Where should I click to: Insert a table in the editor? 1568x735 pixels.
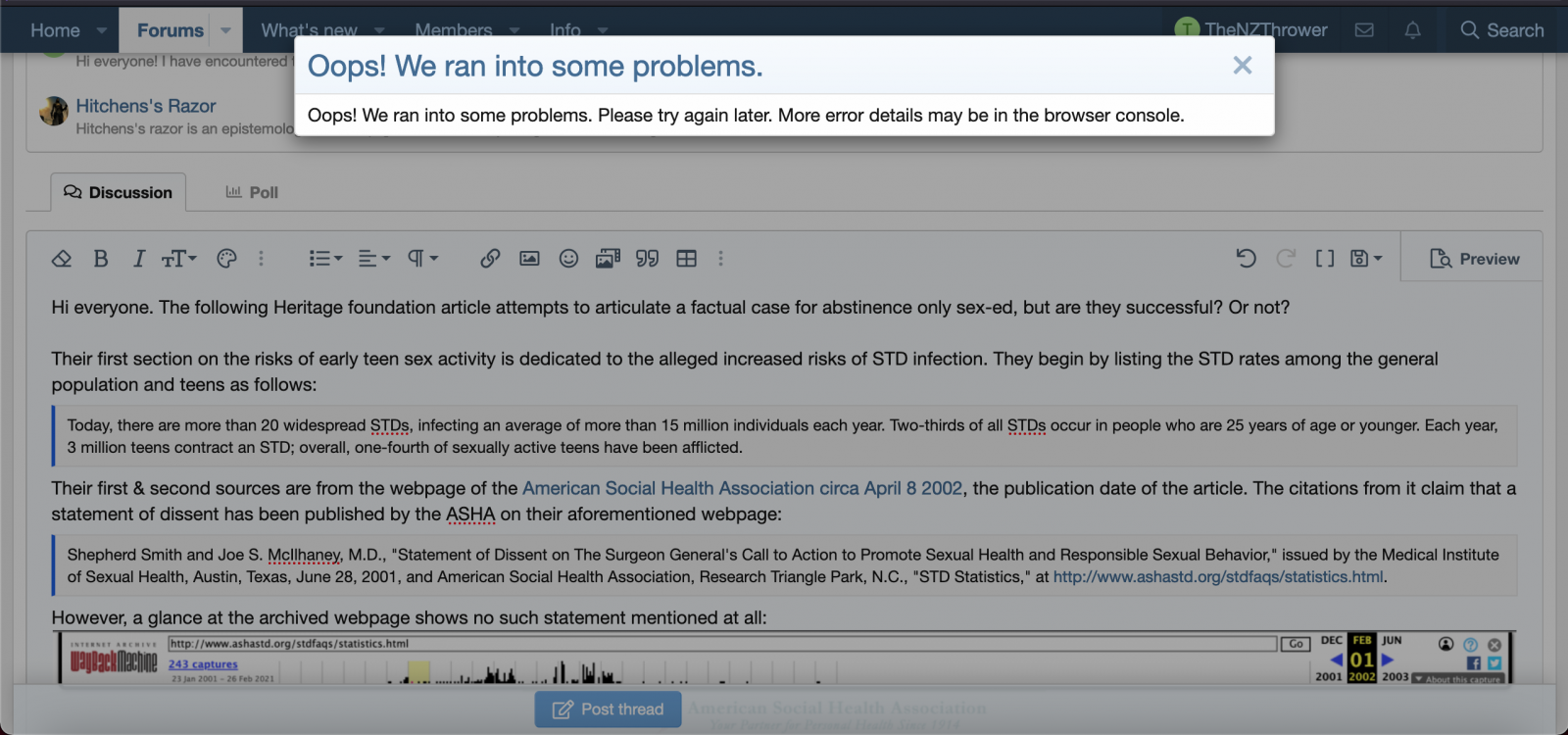coord(686,259)
